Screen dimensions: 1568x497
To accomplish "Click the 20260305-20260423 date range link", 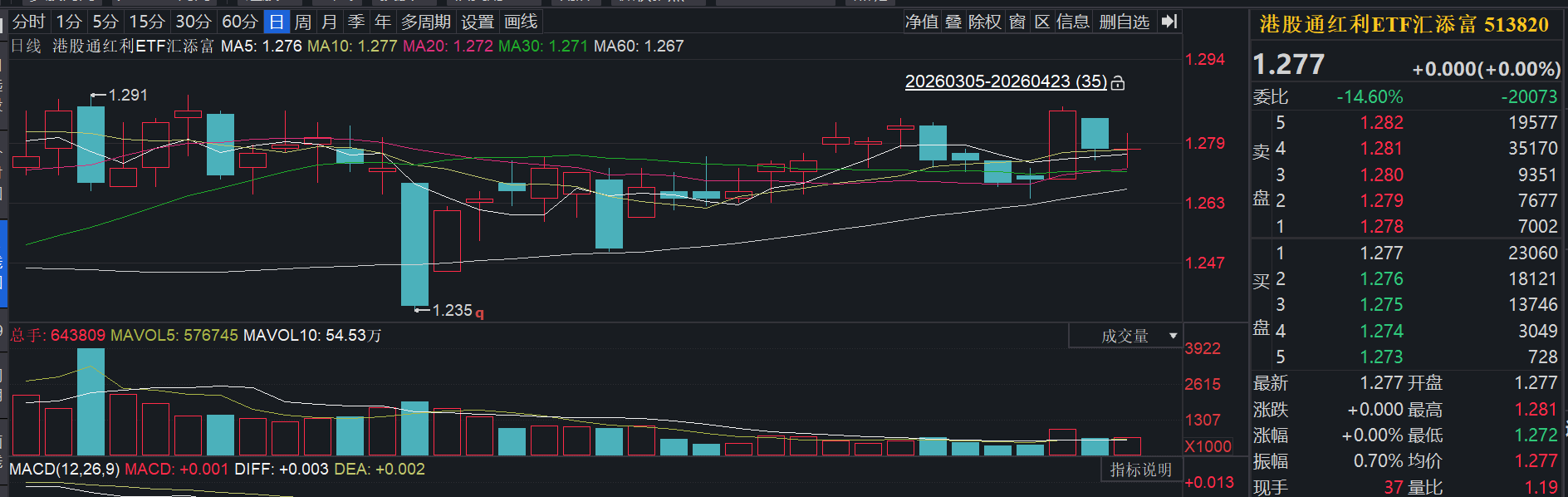I will coord(1005,81).
